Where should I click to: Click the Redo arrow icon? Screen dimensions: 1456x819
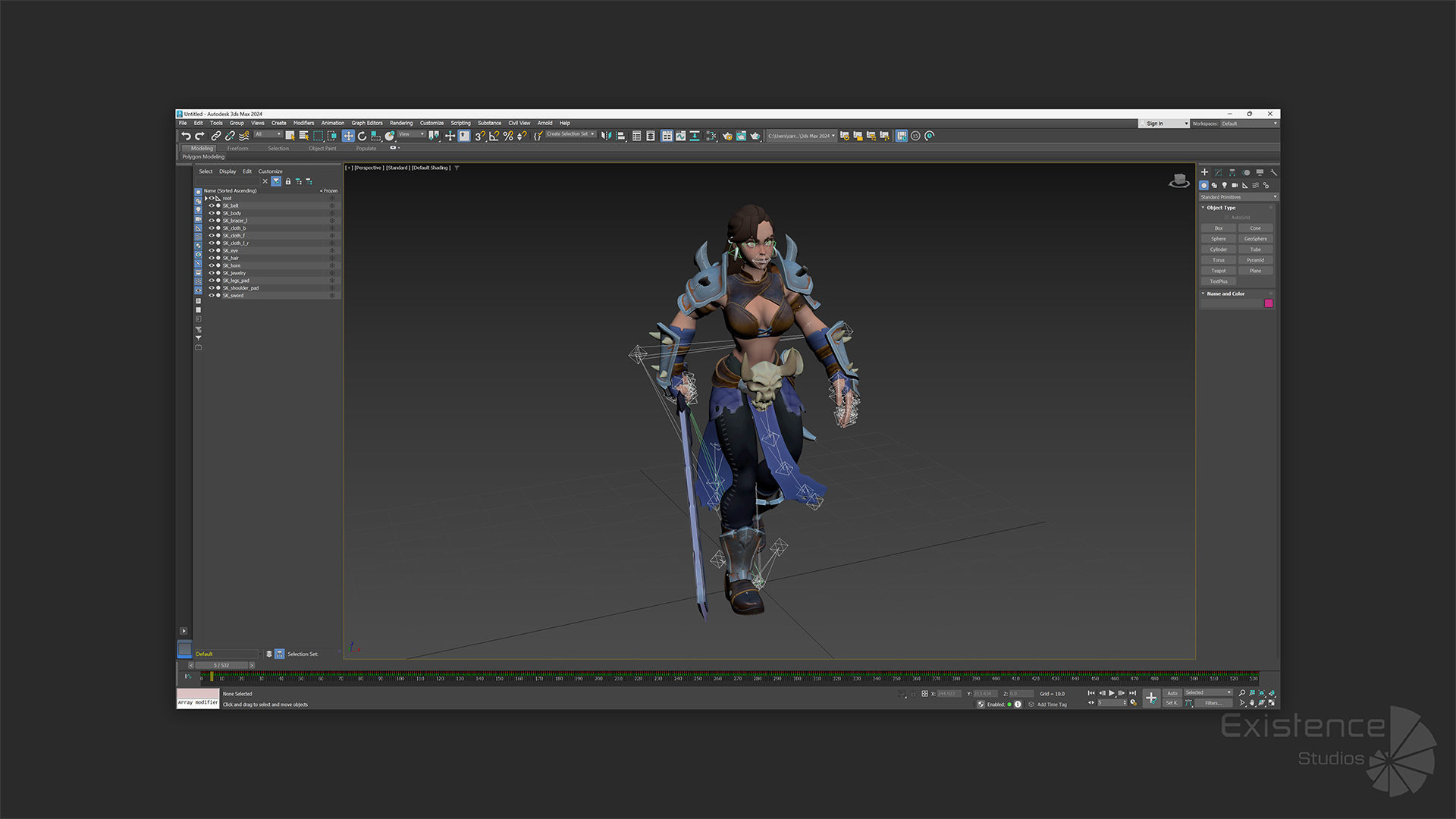click(199, 136)
